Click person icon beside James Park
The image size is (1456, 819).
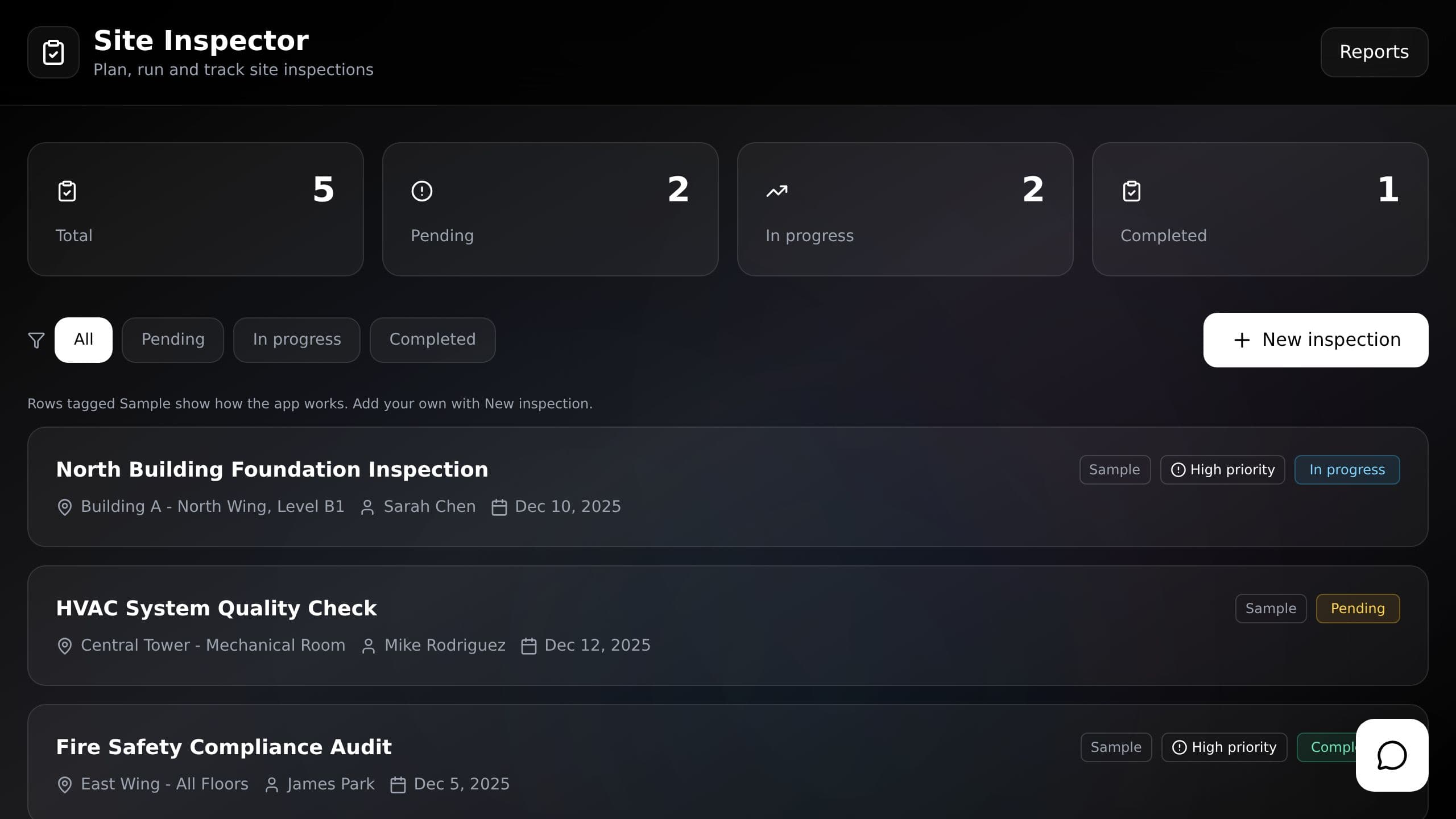272,784
